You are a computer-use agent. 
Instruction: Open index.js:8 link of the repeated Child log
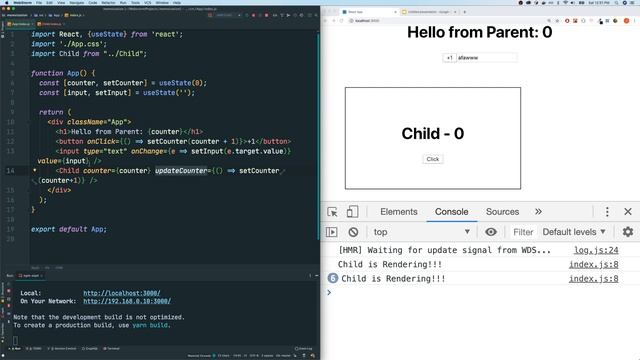coord(593,279)
